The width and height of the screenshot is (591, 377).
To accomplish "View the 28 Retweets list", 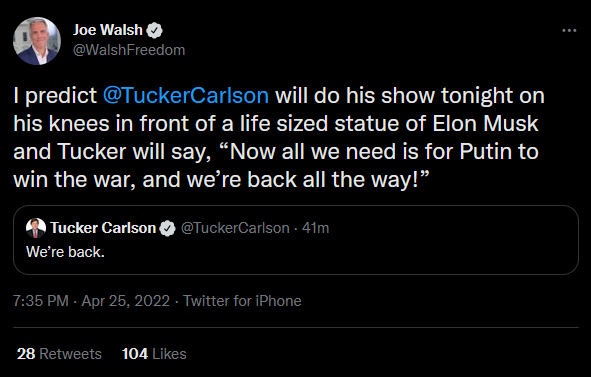I will (x=59, y=354).
